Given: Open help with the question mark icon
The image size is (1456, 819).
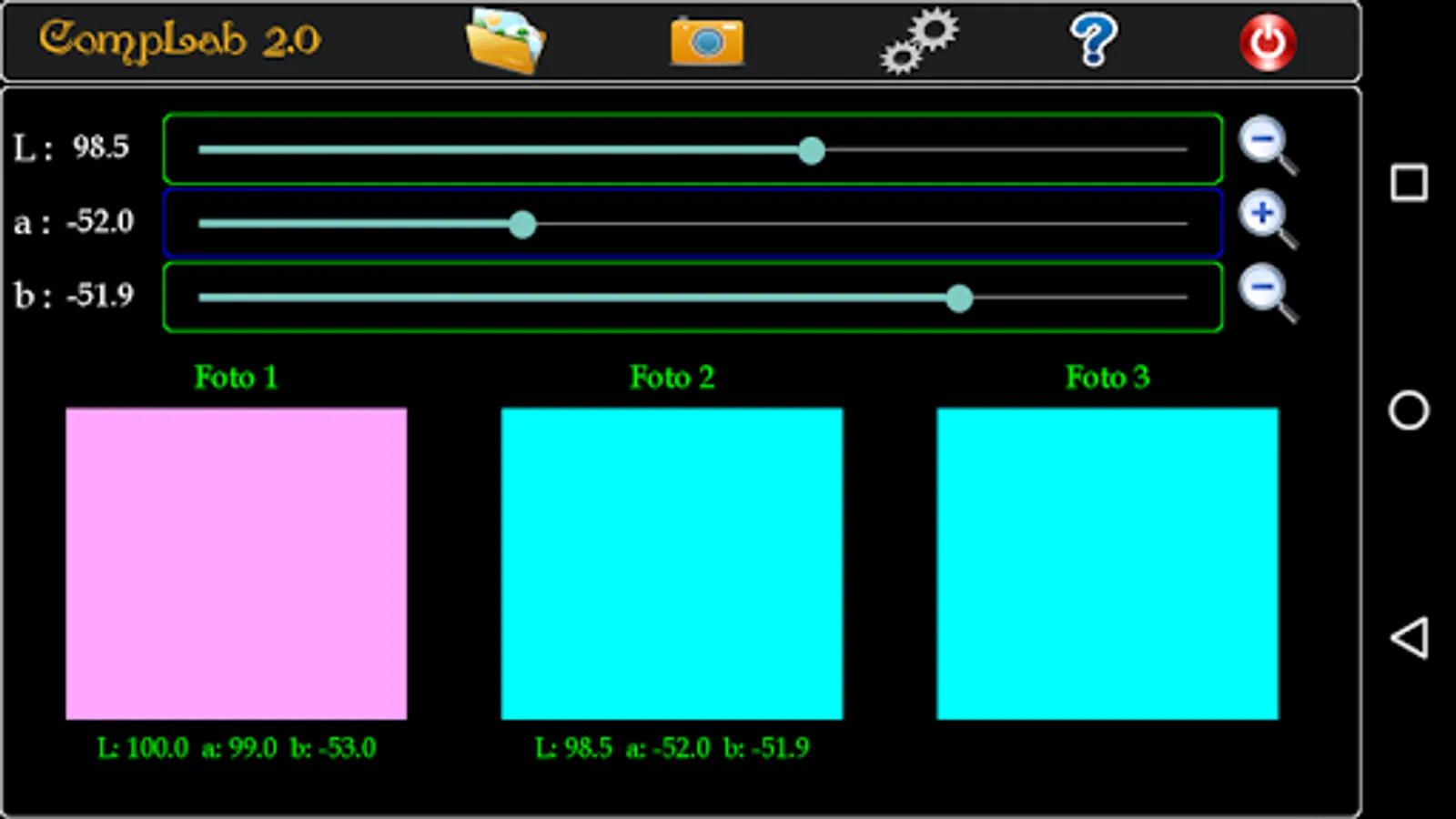Looking at the screenshot, I should [1093, 40].
